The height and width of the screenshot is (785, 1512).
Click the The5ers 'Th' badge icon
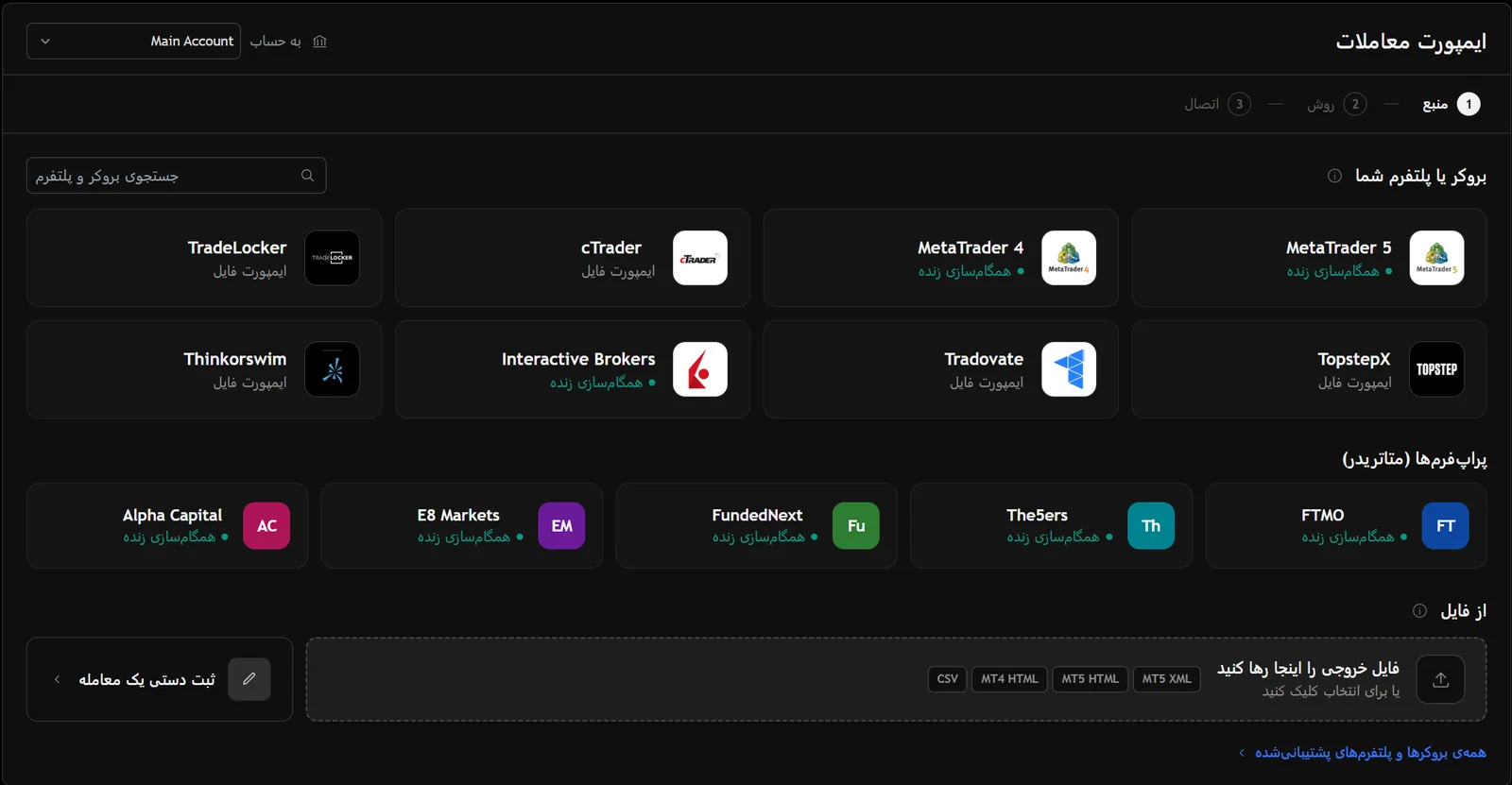[x=1151, y=526]
